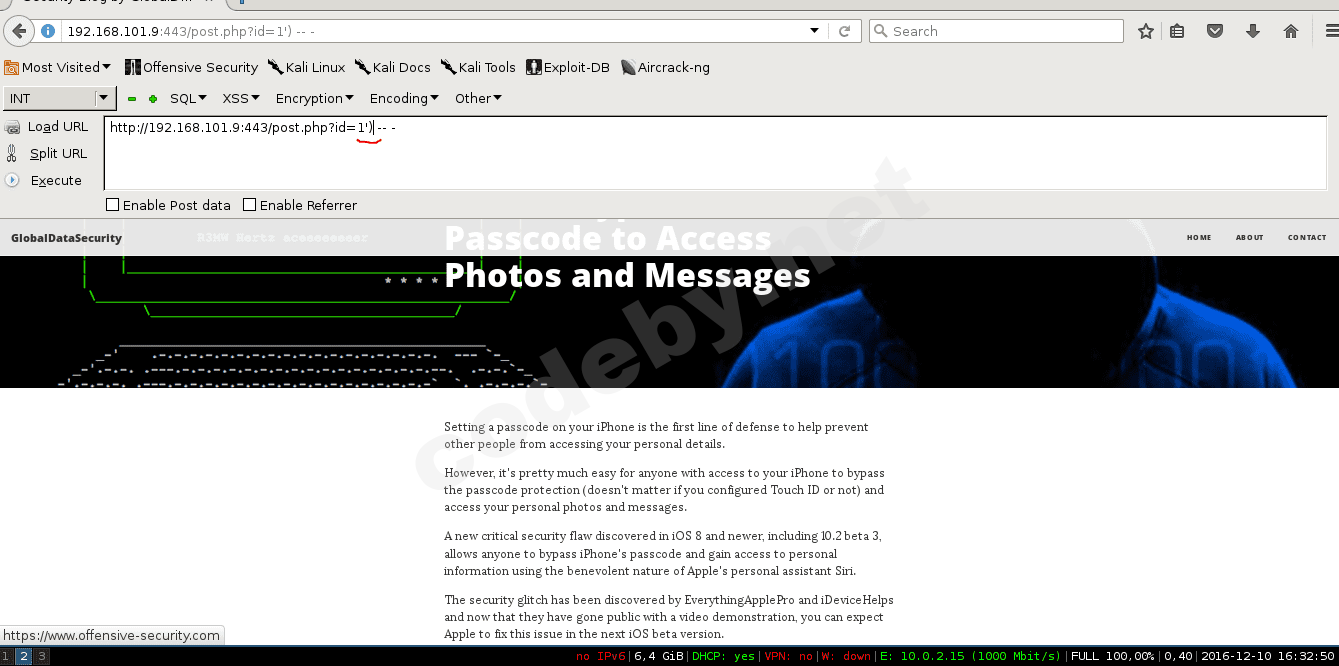Open the Encryption dropdown menu
Screen dimensions: 1339x666
[315, 98]
